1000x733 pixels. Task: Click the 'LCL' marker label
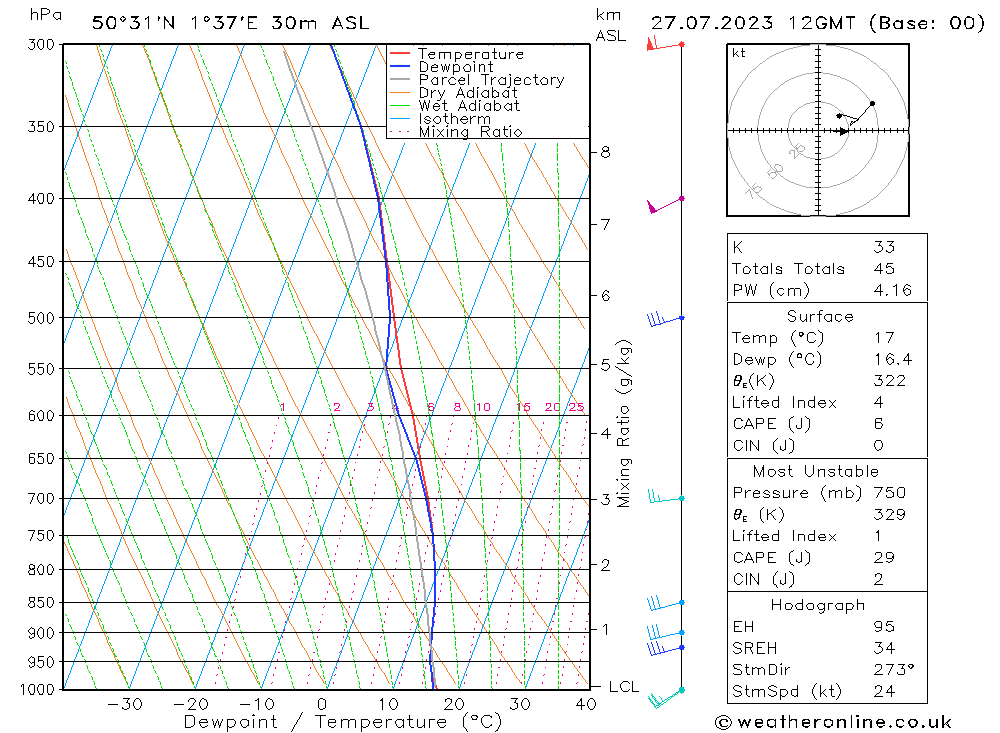pyautogui.click(x=624, y=686)
